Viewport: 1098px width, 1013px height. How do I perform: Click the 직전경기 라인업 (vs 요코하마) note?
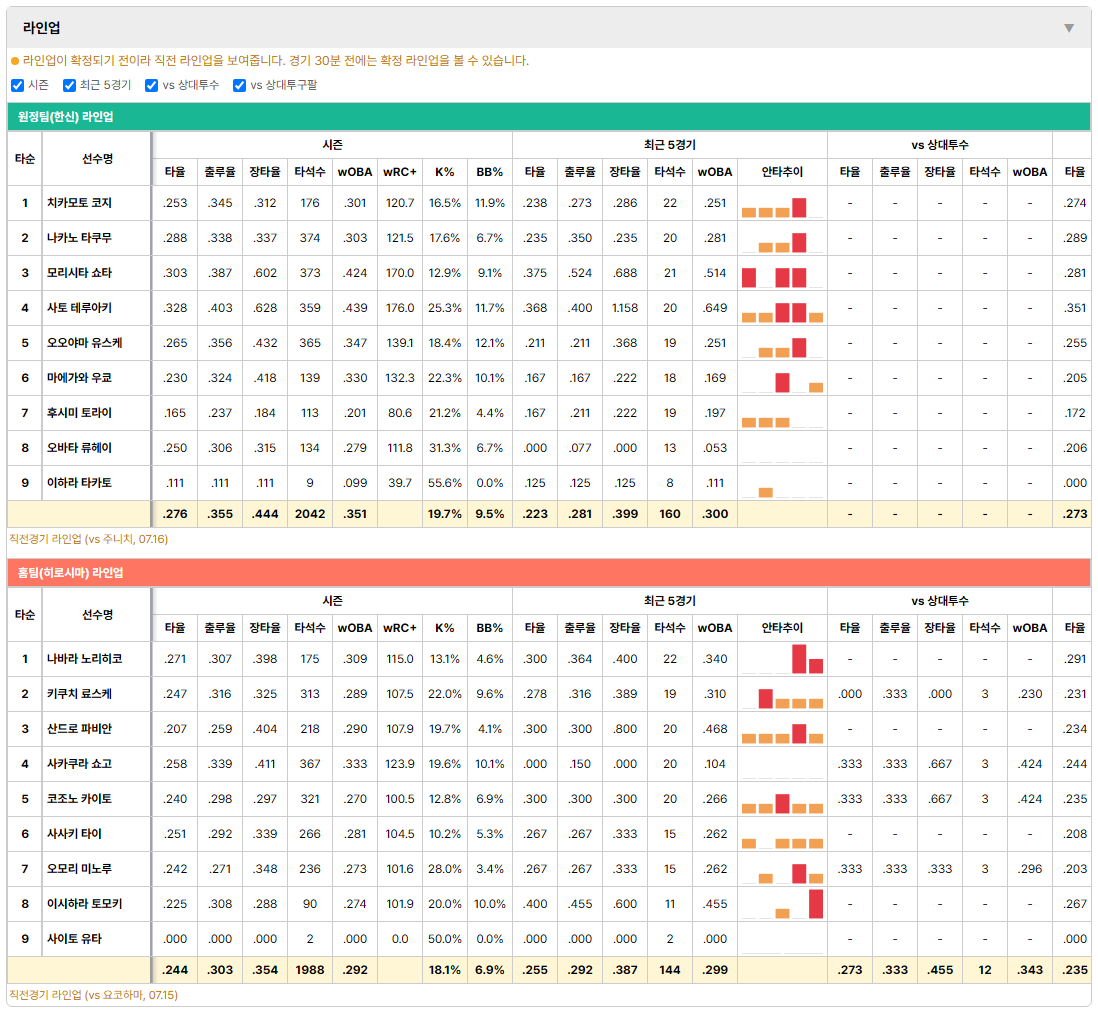click(x=93, y=995)
